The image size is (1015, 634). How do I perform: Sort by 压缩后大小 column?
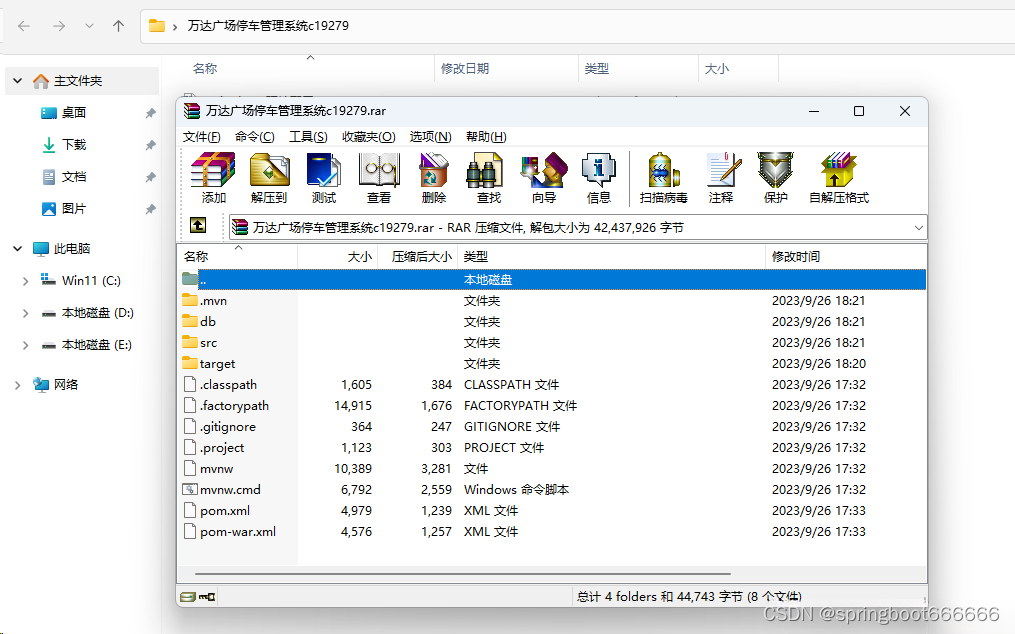418,256
